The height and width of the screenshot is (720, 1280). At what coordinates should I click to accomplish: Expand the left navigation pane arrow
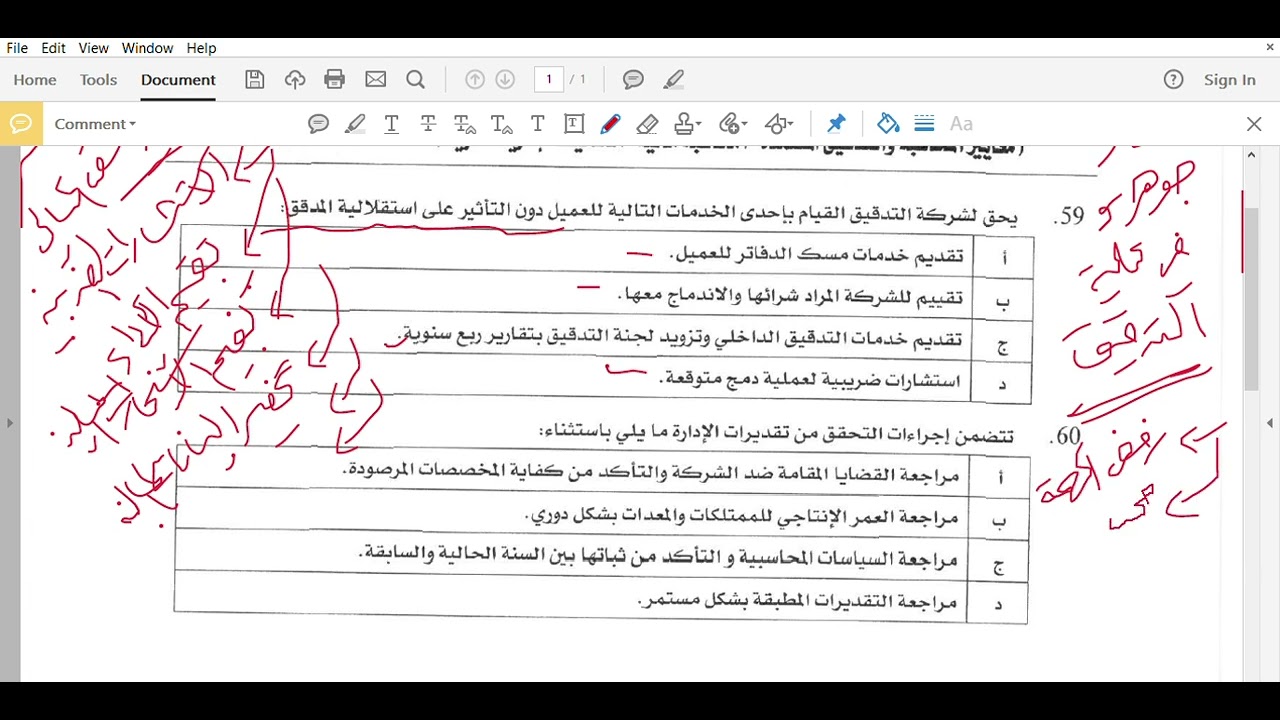pos(9,423)
